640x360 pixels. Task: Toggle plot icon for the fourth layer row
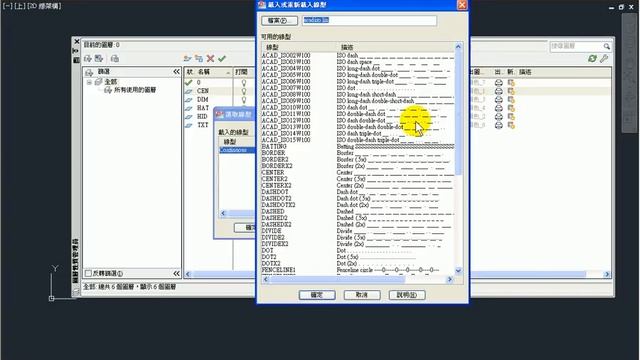click(498, 108)
